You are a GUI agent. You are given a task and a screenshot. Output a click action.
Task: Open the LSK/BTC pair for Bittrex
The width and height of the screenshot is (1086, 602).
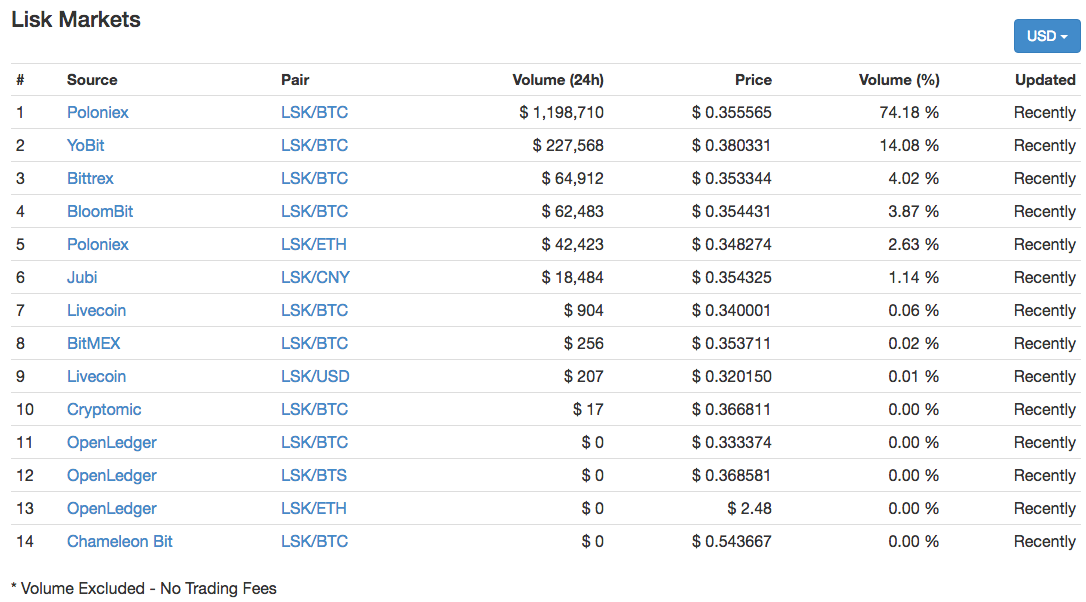pos(314,179)
